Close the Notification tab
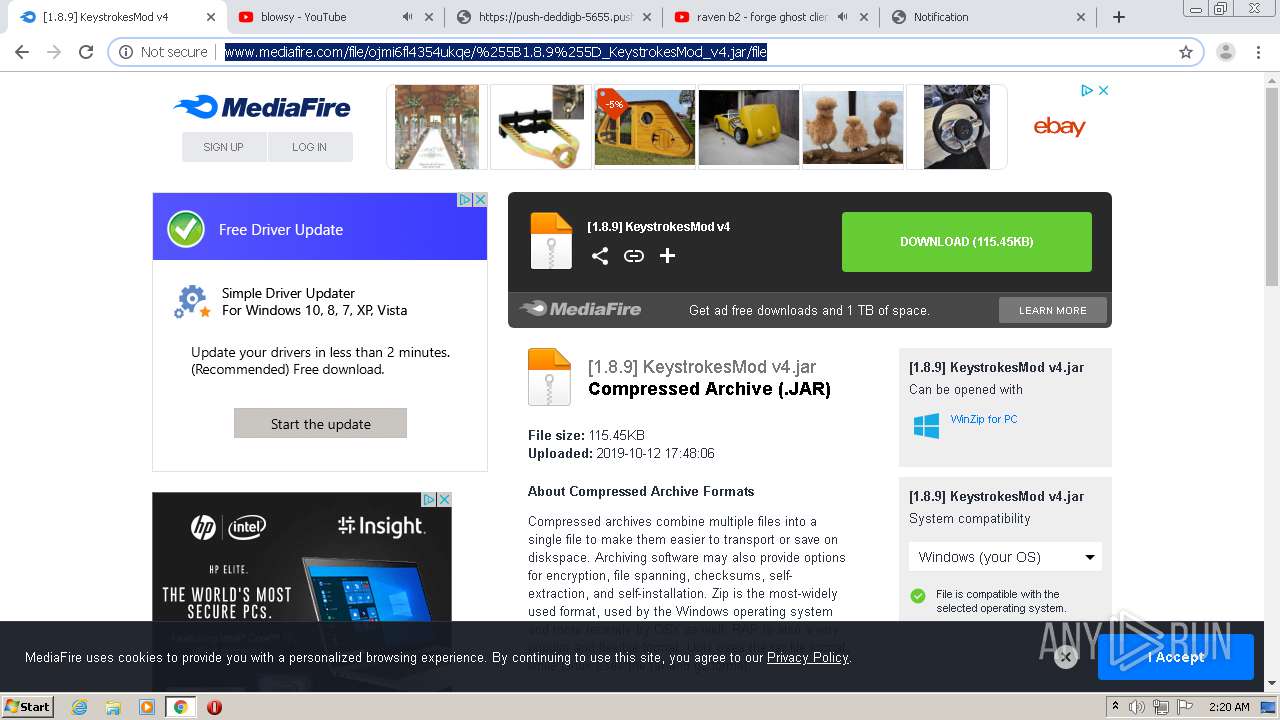This screenshot has width=1280, height=720. click(x=1081, y=17)
